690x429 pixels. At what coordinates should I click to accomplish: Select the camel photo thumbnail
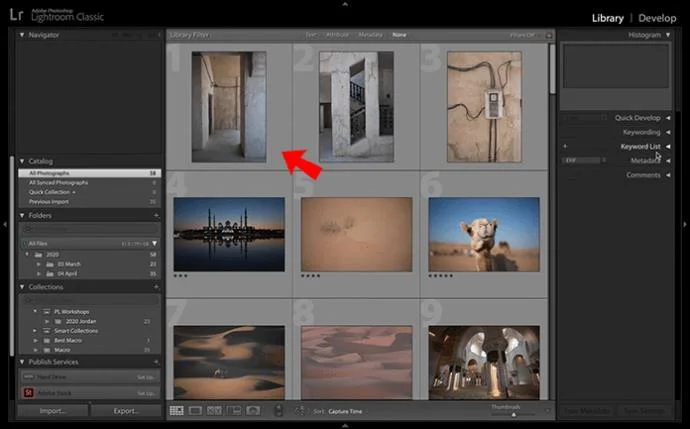pos(484,233)
